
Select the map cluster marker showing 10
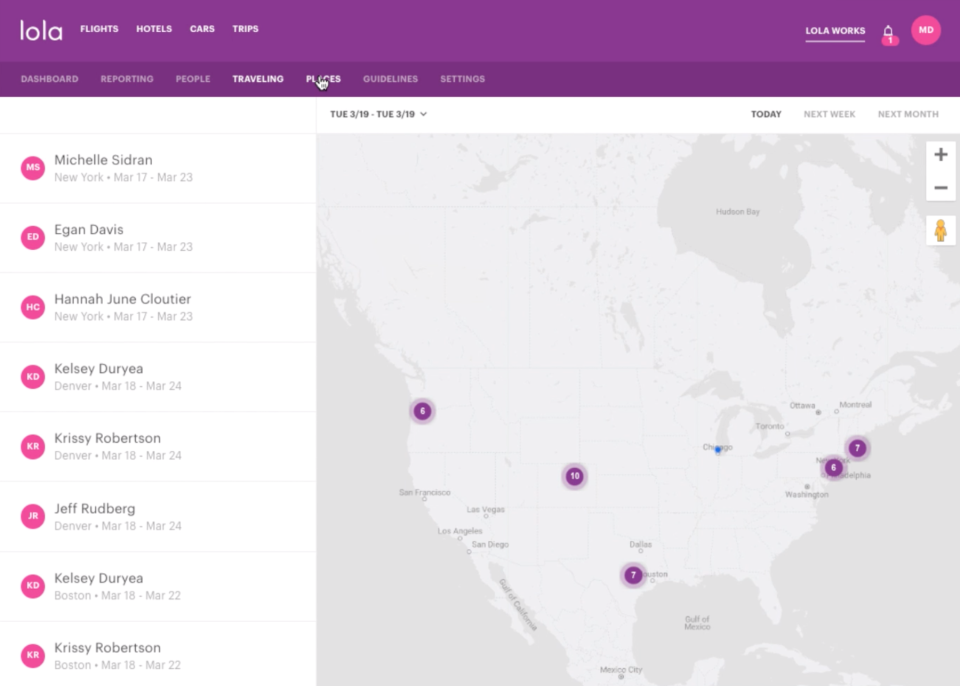click(x=574, y=476)
